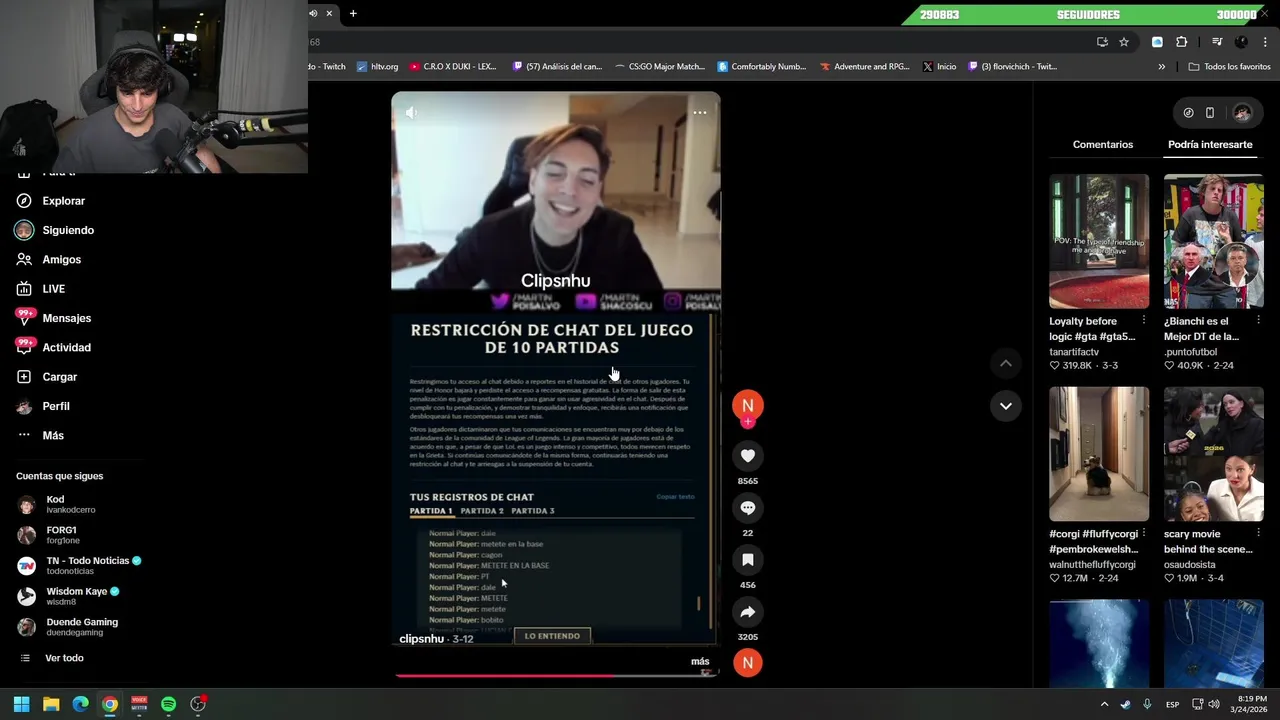The width and height of the screenshot is (1280, 720).
Task: Open the Explorar page in the sidebar
Action: click(x=64, y=201)
